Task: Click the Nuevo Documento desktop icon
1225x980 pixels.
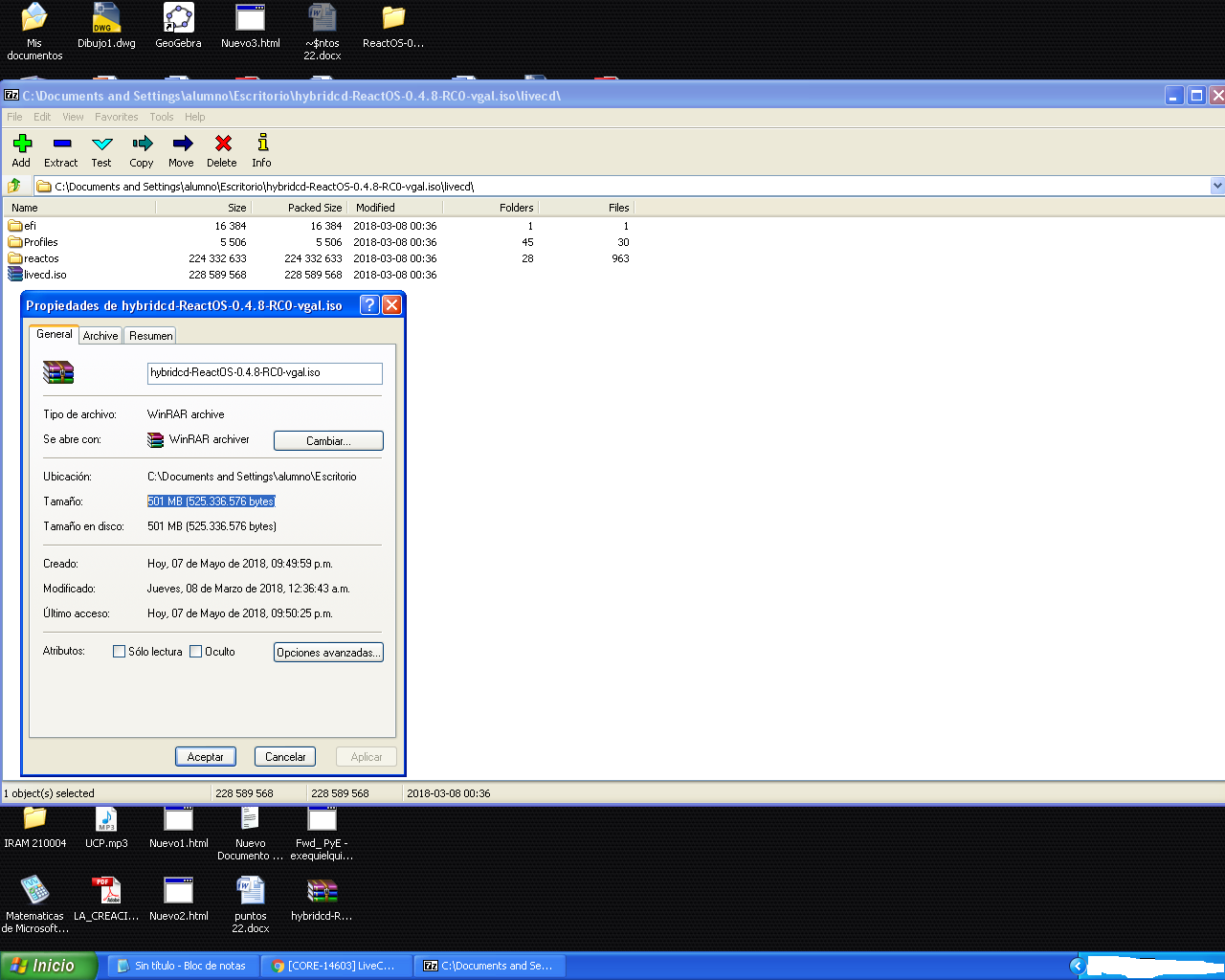Action: [x=251, y=833]
